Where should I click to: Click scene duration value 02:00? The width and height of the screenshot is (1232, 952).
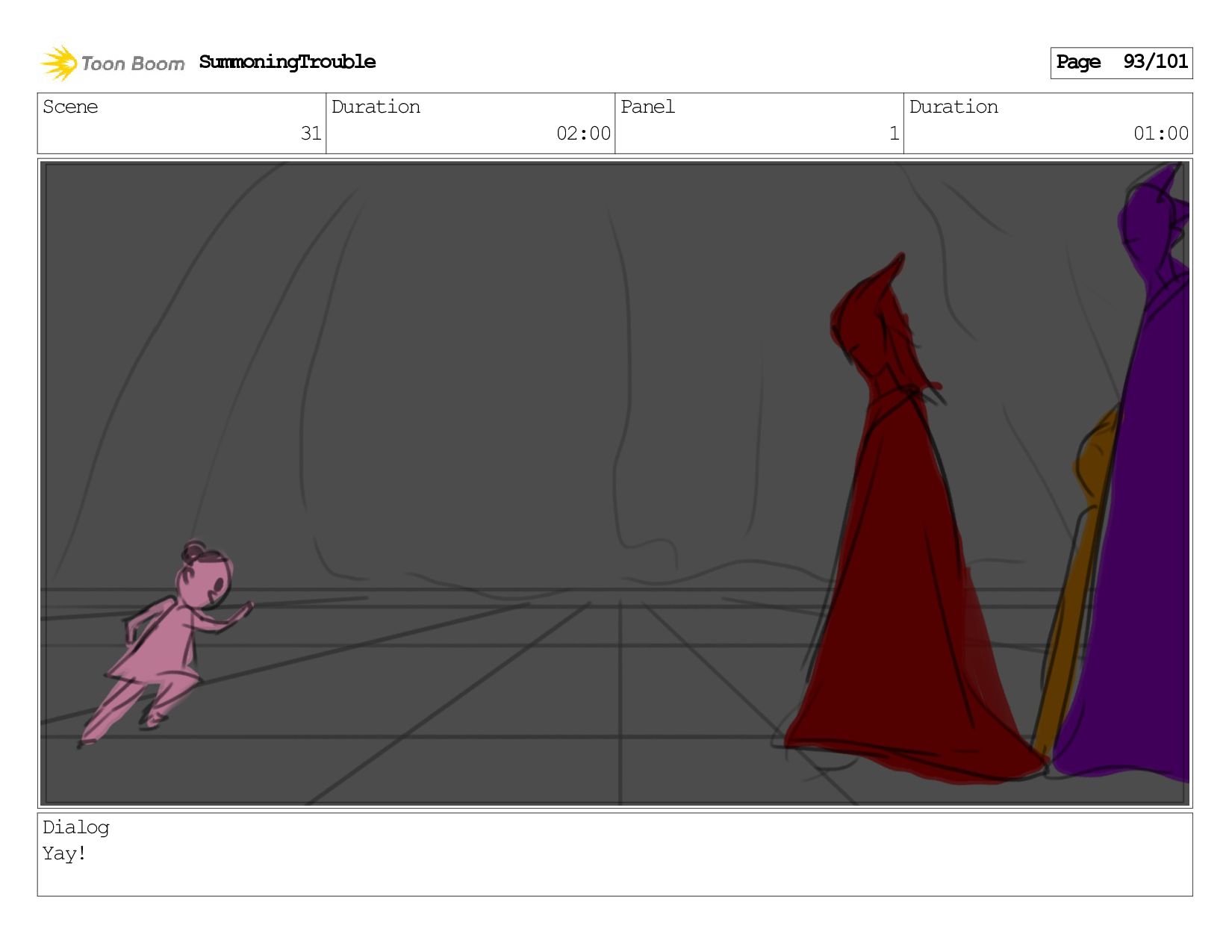[583, 134]
